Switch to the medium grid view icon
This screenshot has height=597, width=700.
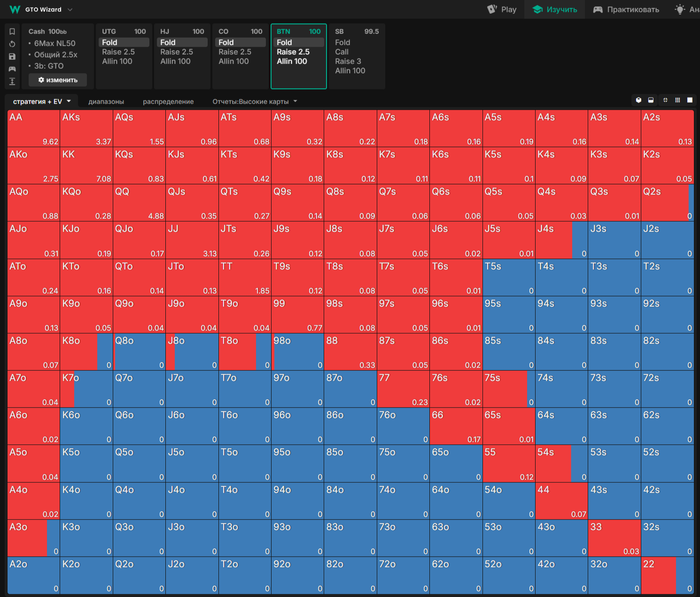pos(677,100)
